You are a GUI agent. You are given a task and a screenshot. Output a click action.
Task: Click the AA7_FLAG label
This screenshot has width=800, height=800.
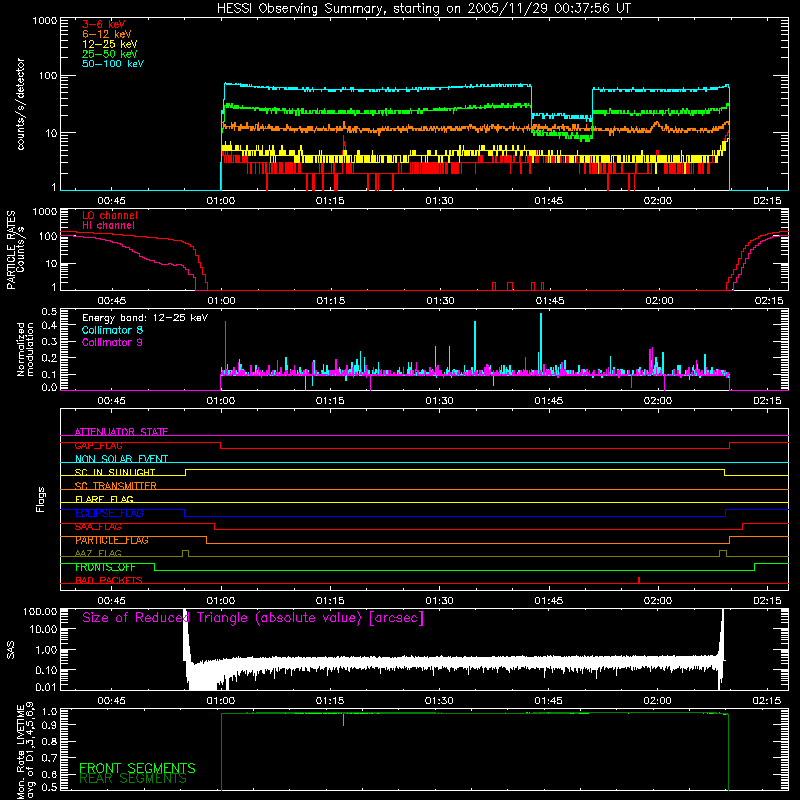(x=98, y=553)
